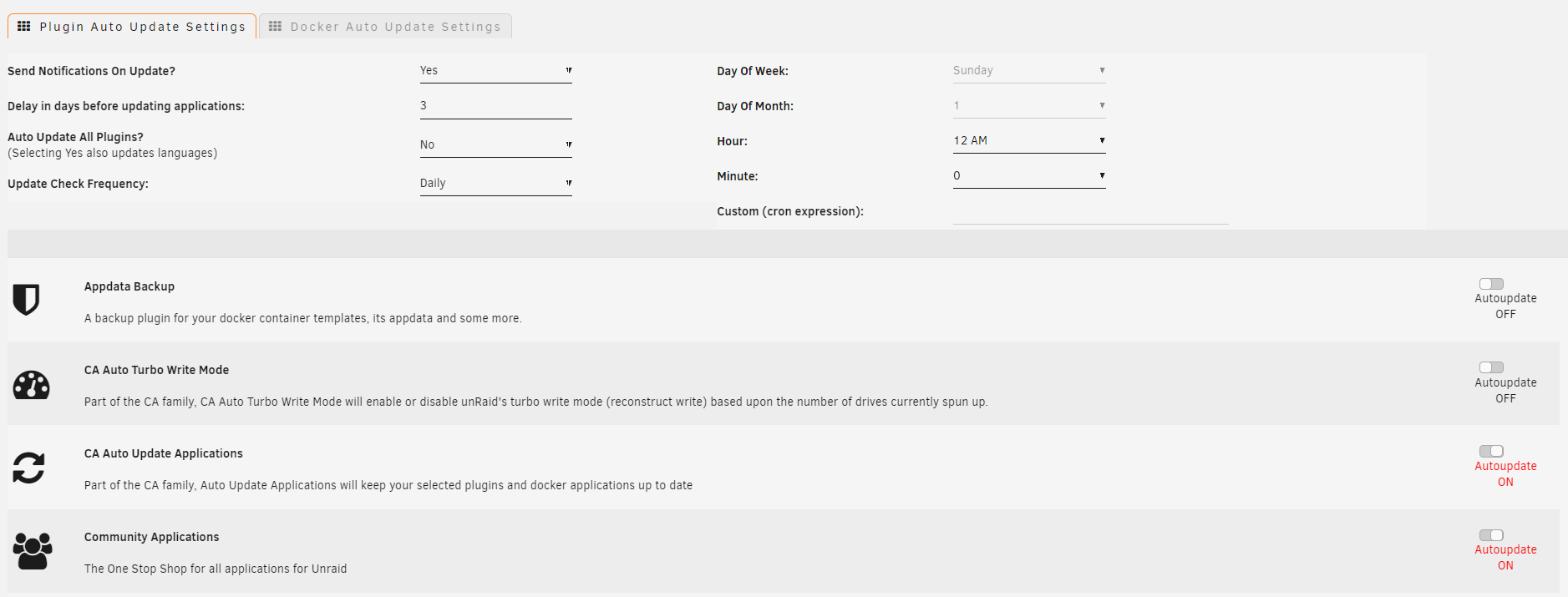Toggle autoupdate for Appdata Backup
Image resolution: width=1568 pixels, height=597 pixels.
pyautogui.click(x=1491, y=284)
